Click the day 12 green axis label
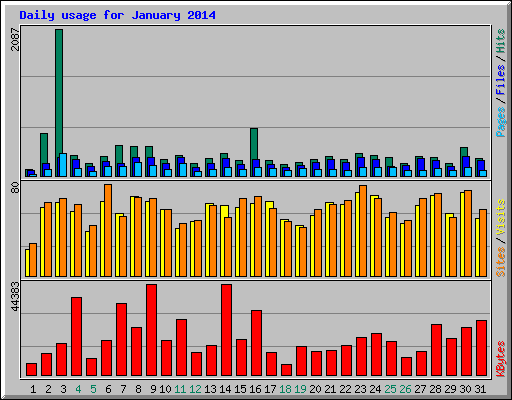The width and height of the screenshot is (512, 400). click(x=195, y=389)
